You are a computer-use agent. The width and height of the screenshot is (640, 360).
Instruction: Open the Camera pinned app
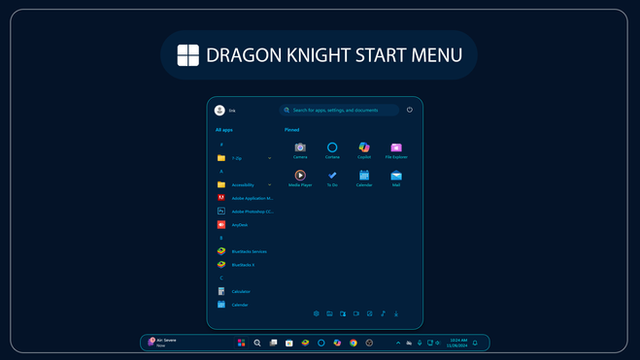300,150
